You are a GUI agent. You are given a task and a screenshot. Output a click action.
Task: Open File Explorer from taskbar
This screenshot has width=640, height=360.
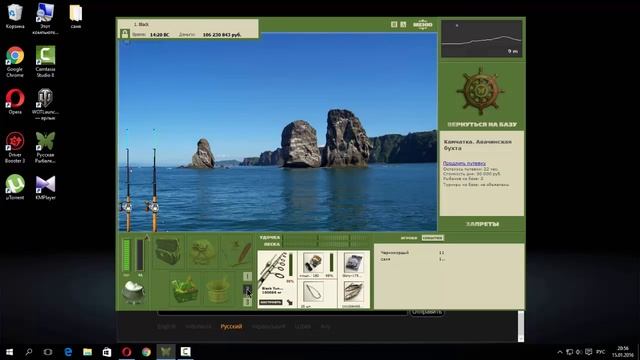87,351
